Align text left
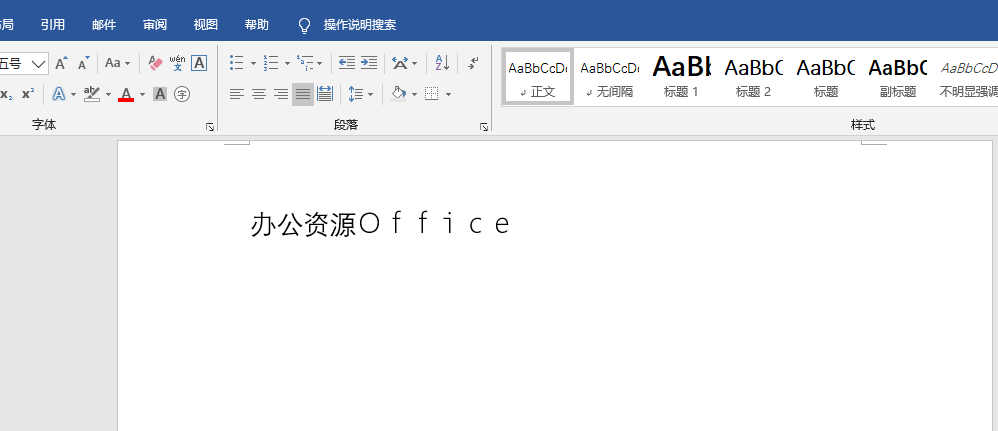This screenshot has height=431, width=998. (237, 94)
